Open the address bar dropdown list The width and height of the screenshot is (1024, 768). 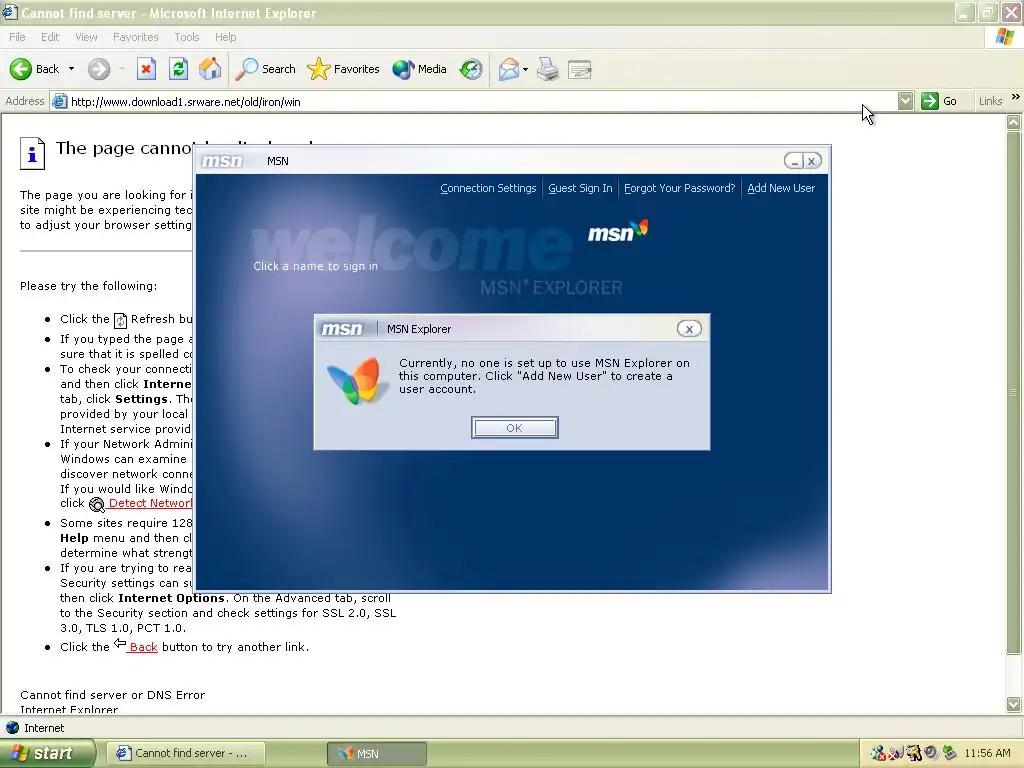click(x=905, y=101)
